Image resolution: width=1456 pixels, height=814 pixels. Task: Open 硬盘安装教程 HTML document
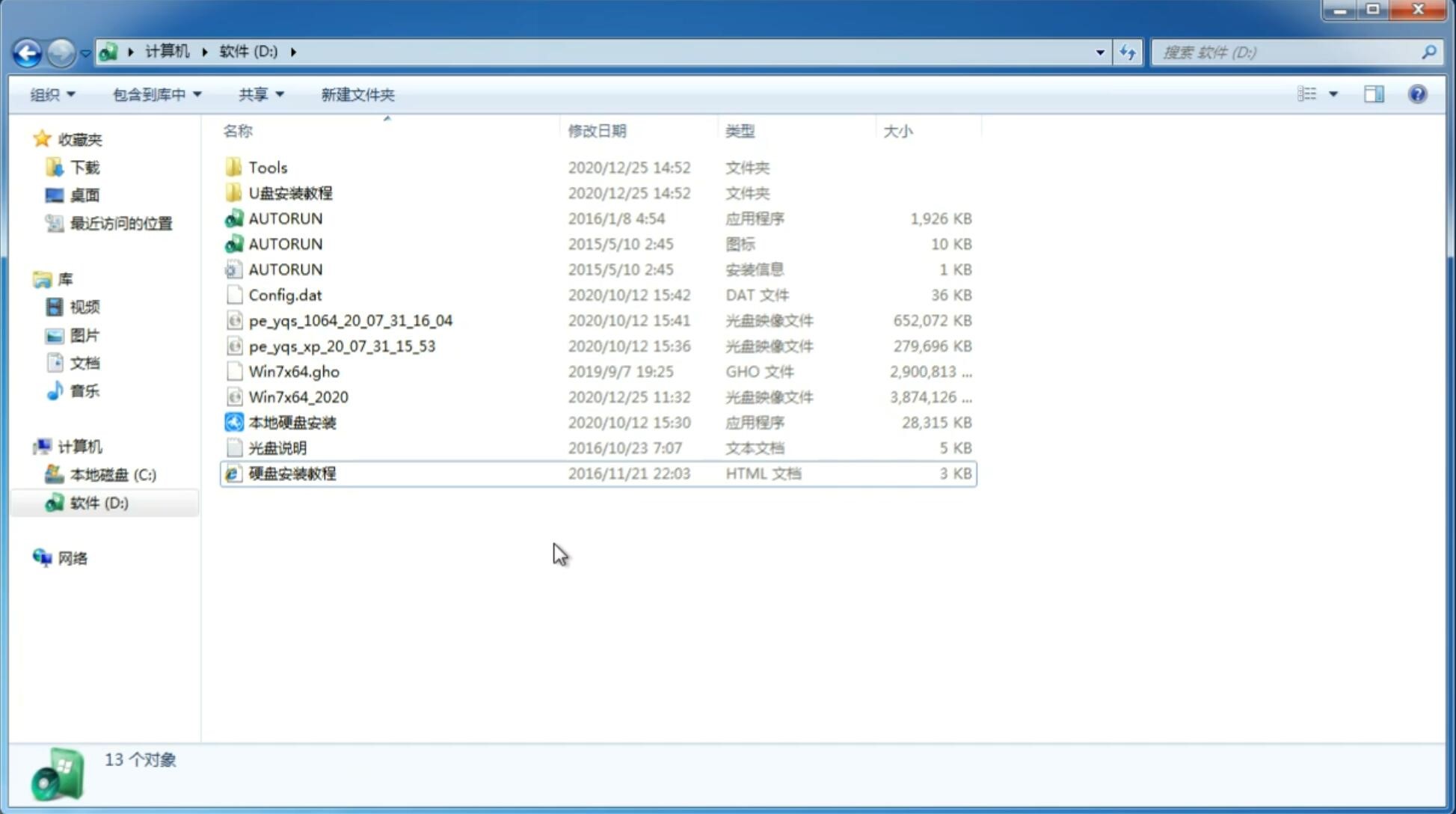292,473
